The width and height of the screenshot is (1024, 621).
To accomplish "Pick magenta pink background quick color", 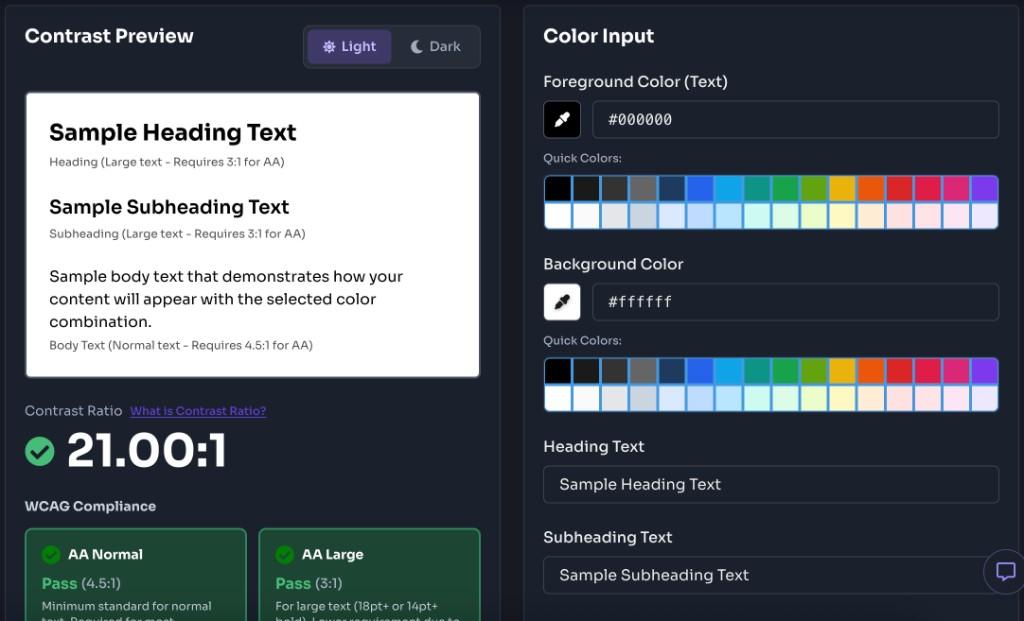I will coord(956,371).
